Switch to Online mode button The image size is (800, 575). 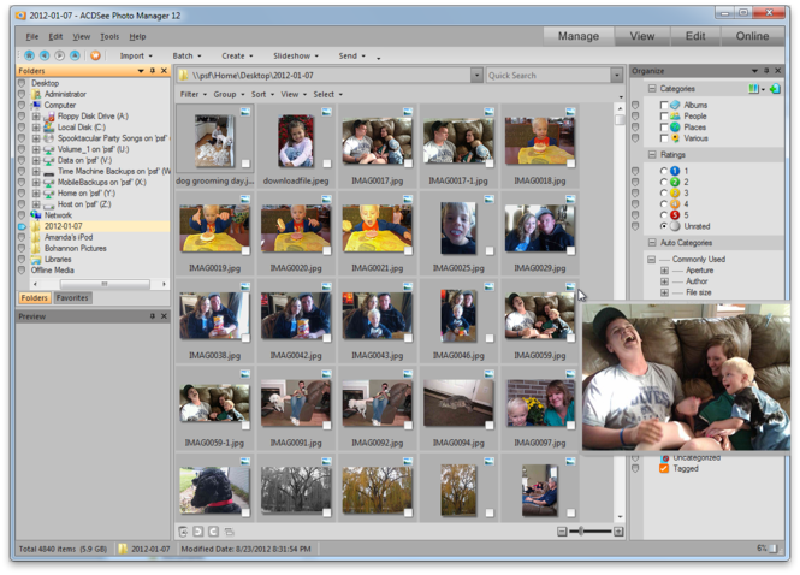(x=753, y=36)
